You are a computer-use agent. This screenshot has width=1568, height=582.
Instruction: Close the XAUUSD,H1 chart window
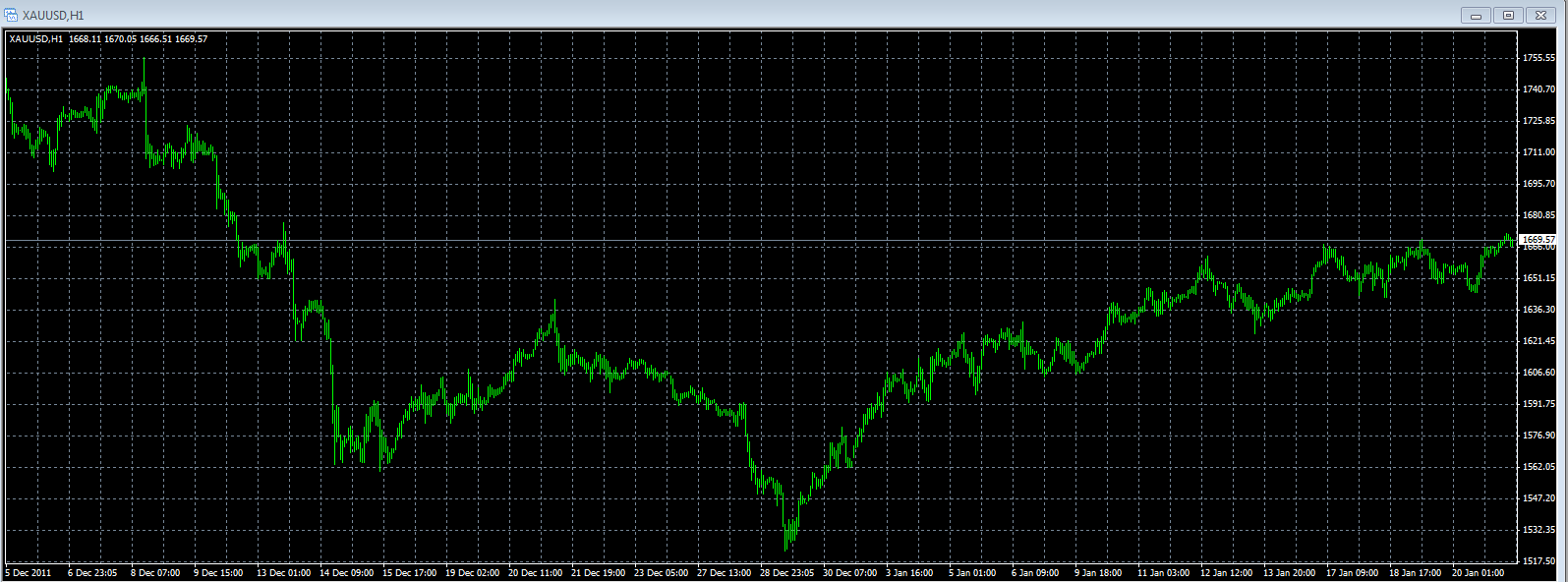(x=1540, y=15)
